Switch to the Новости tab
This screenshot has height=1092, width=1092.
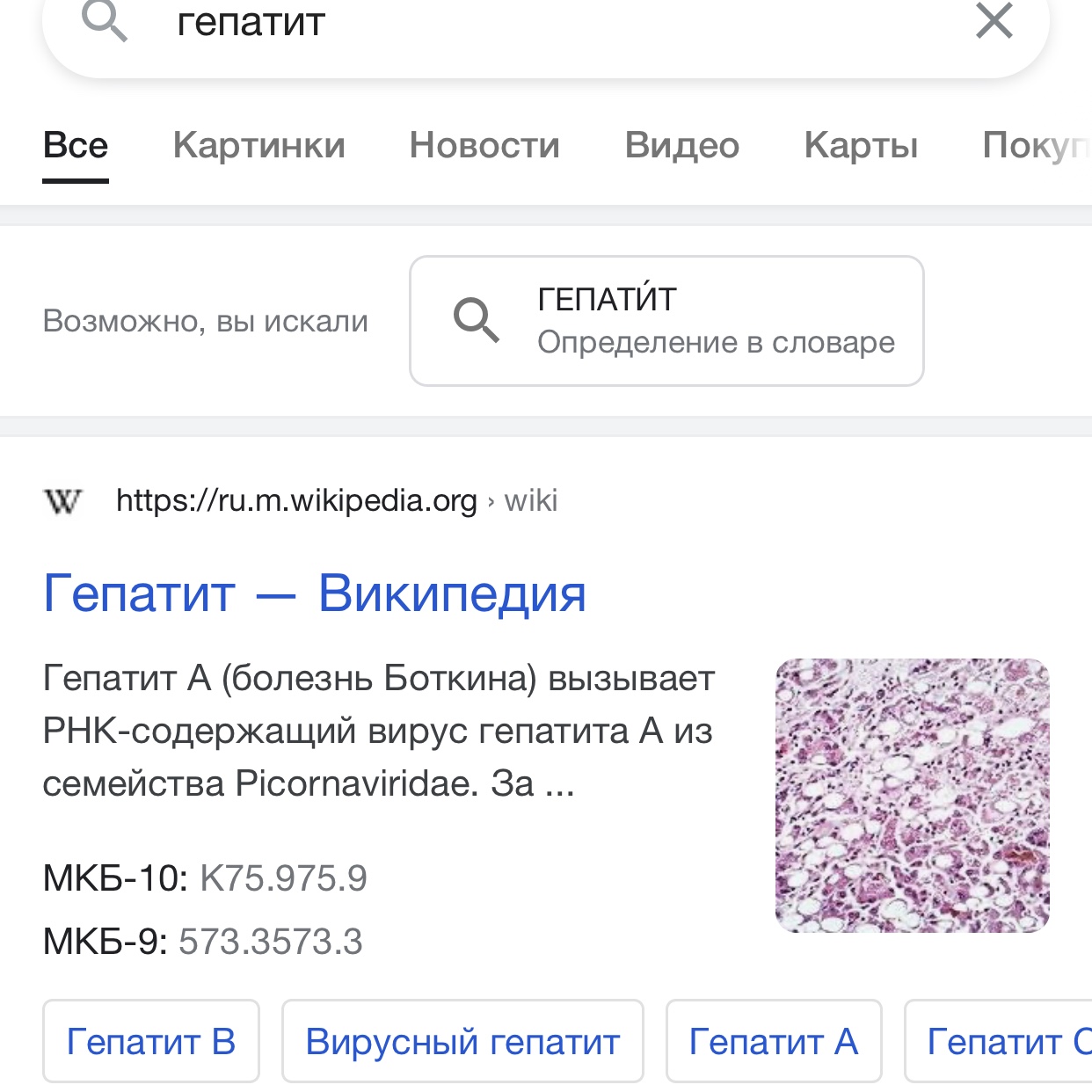tap(484, 145)
